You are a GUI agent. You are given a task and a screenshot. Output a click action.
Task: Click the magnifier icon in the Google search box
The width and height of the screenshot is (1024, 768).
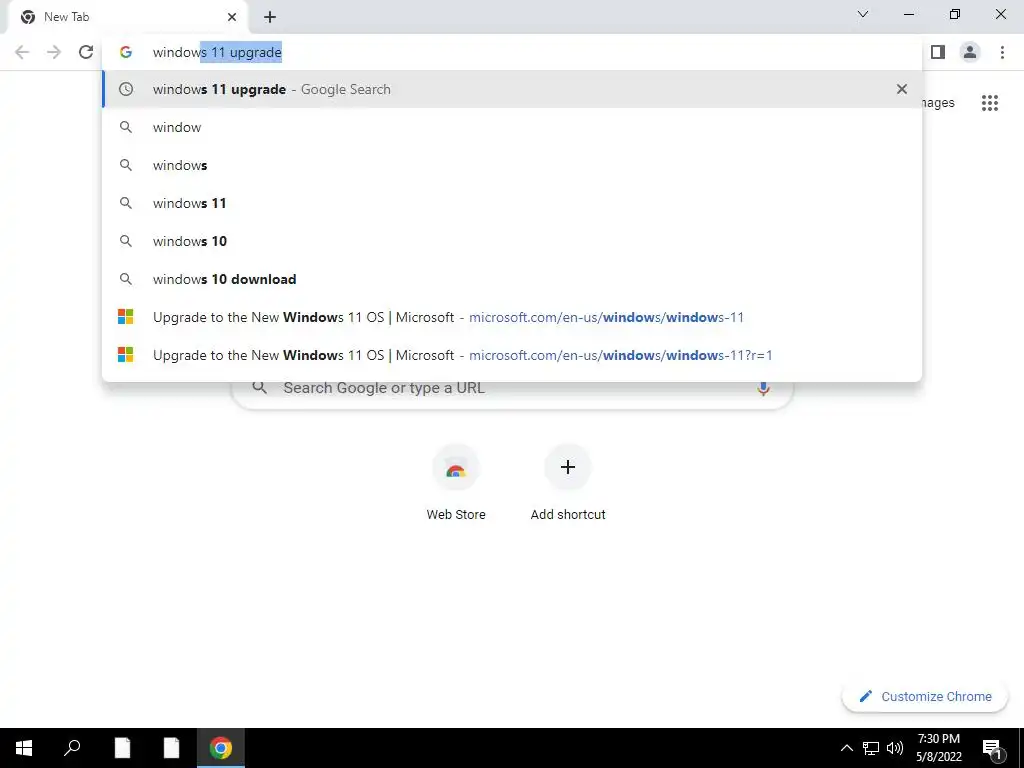pos(259,387)
